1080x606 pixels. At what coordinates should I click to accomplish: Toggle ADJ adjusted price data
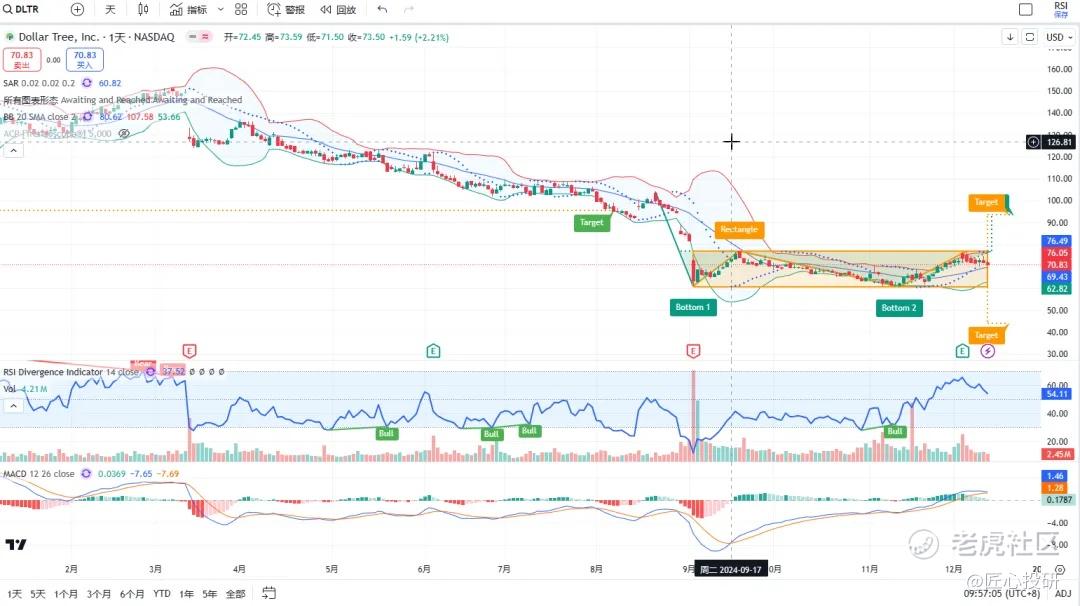(1063, 594)
